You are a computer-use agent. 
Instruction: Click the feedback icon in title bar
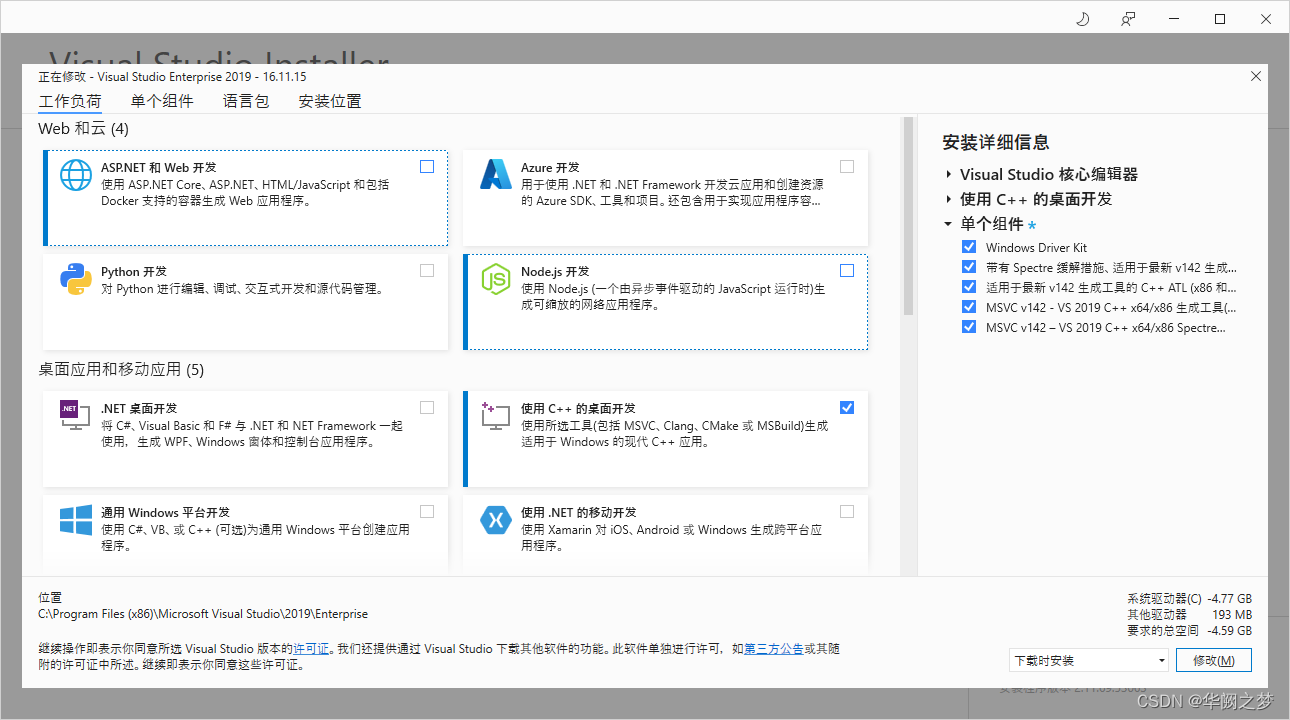[x=1128, y=19]
